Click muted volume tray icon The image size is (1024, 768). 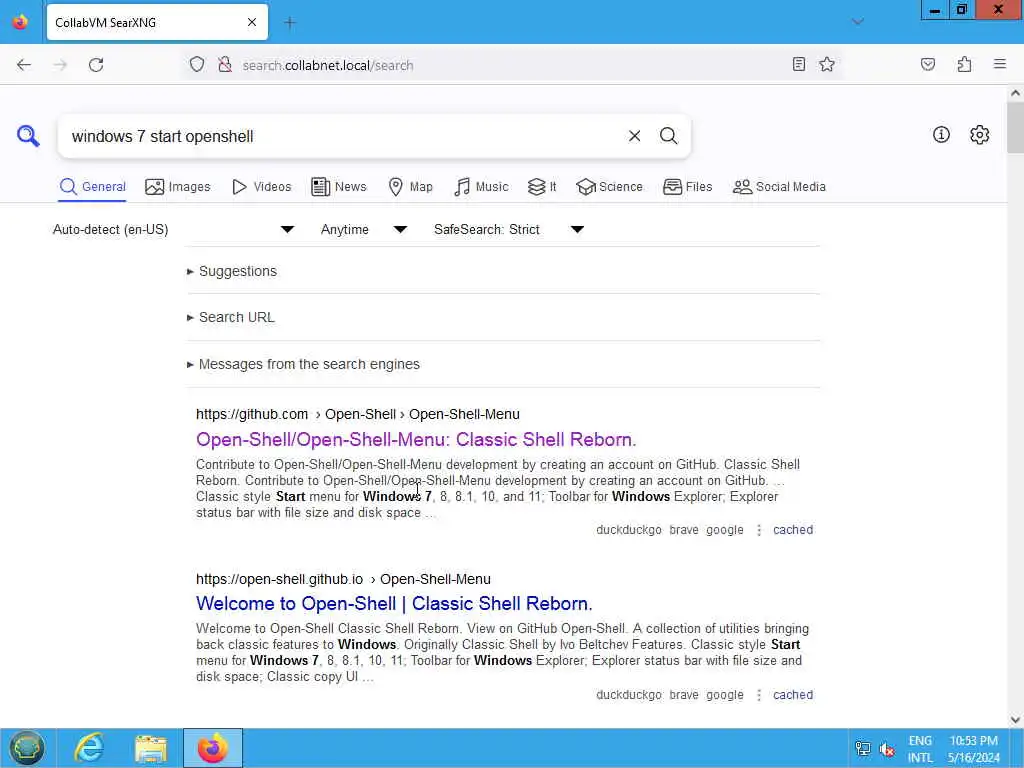tap(887, 749)
